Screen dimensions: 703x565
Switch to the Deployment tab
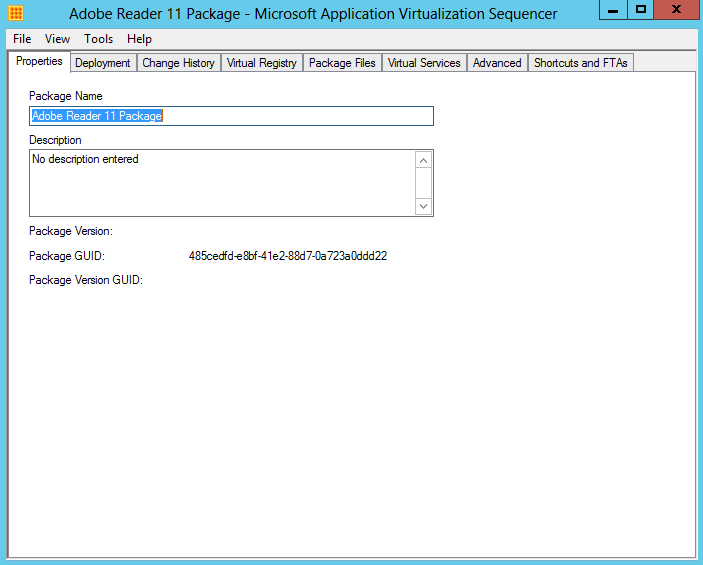click(103, 63)
